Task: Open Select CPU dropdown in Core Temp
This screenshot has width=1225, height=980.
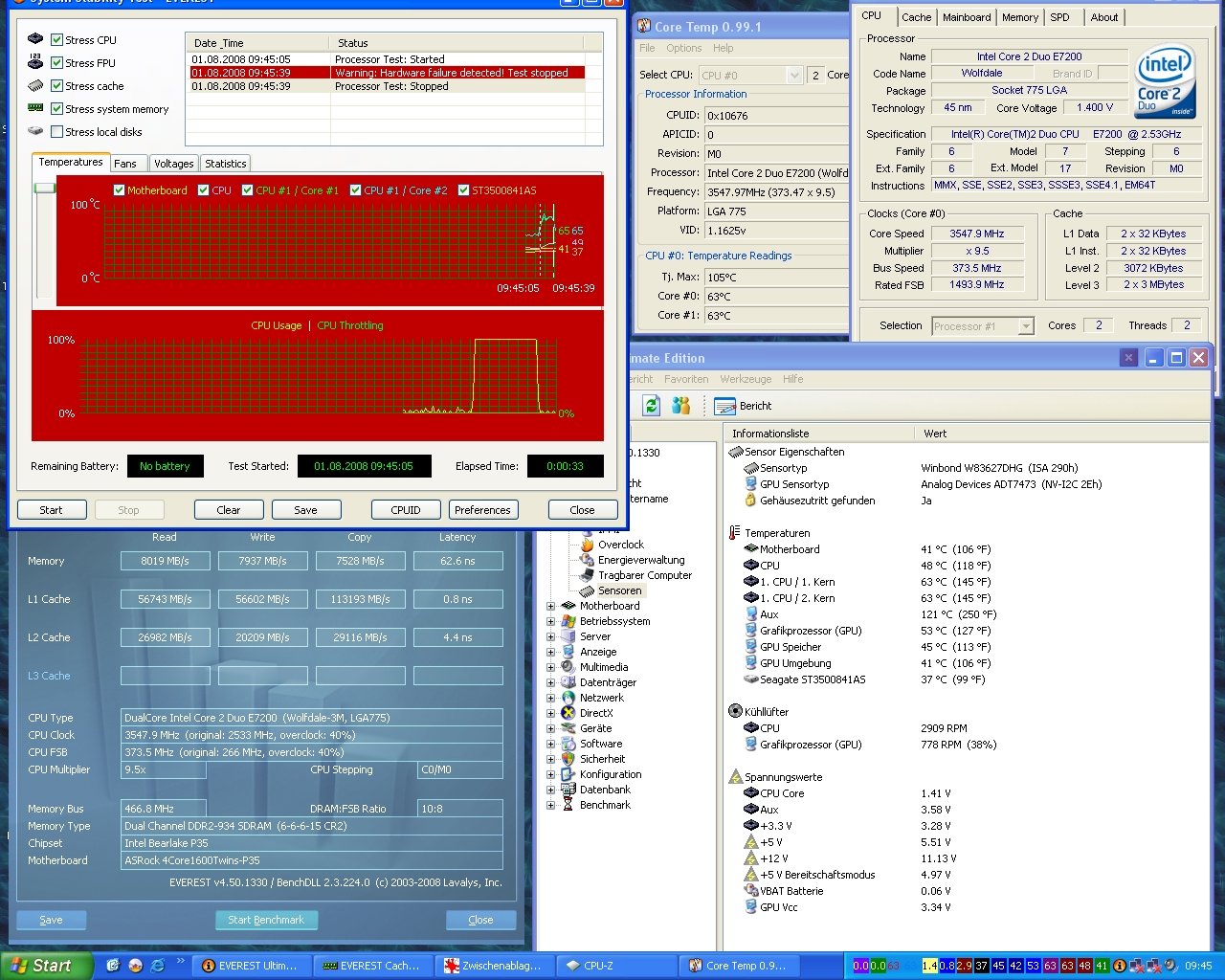Action: point(793,75)
